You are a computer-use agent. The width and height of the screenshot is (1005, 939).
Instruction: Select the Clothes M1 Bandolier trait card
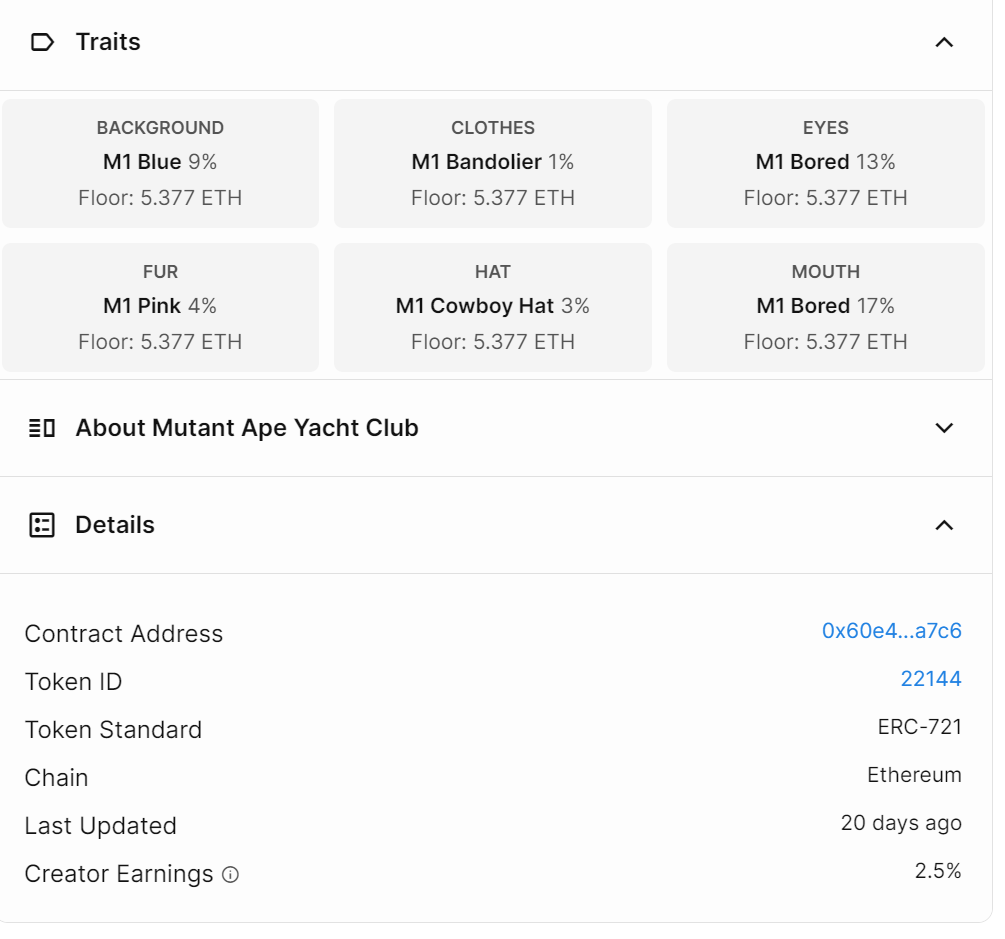[x=493, y=163]
